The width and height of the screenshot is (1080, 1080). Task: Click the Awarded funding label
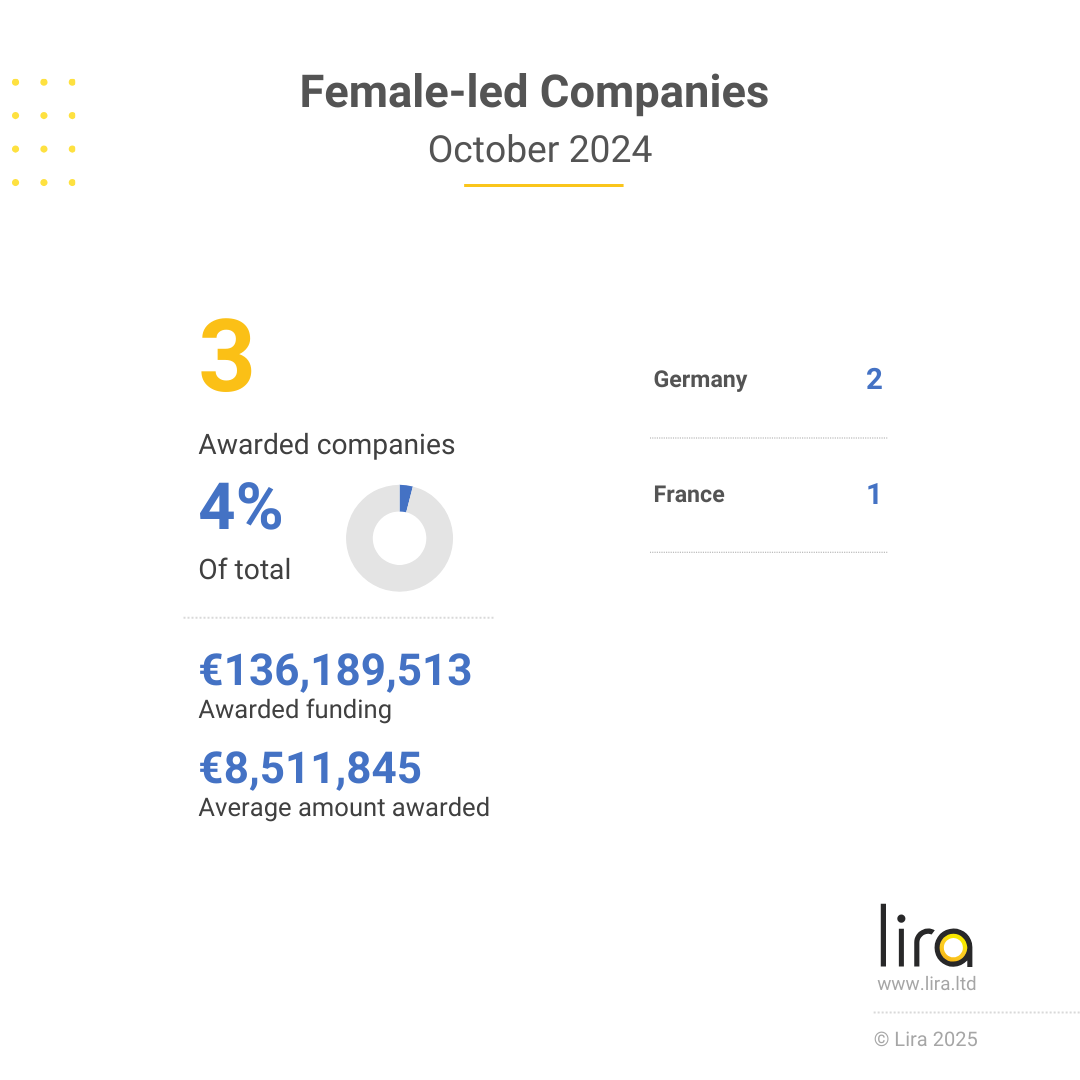[295, 710]
